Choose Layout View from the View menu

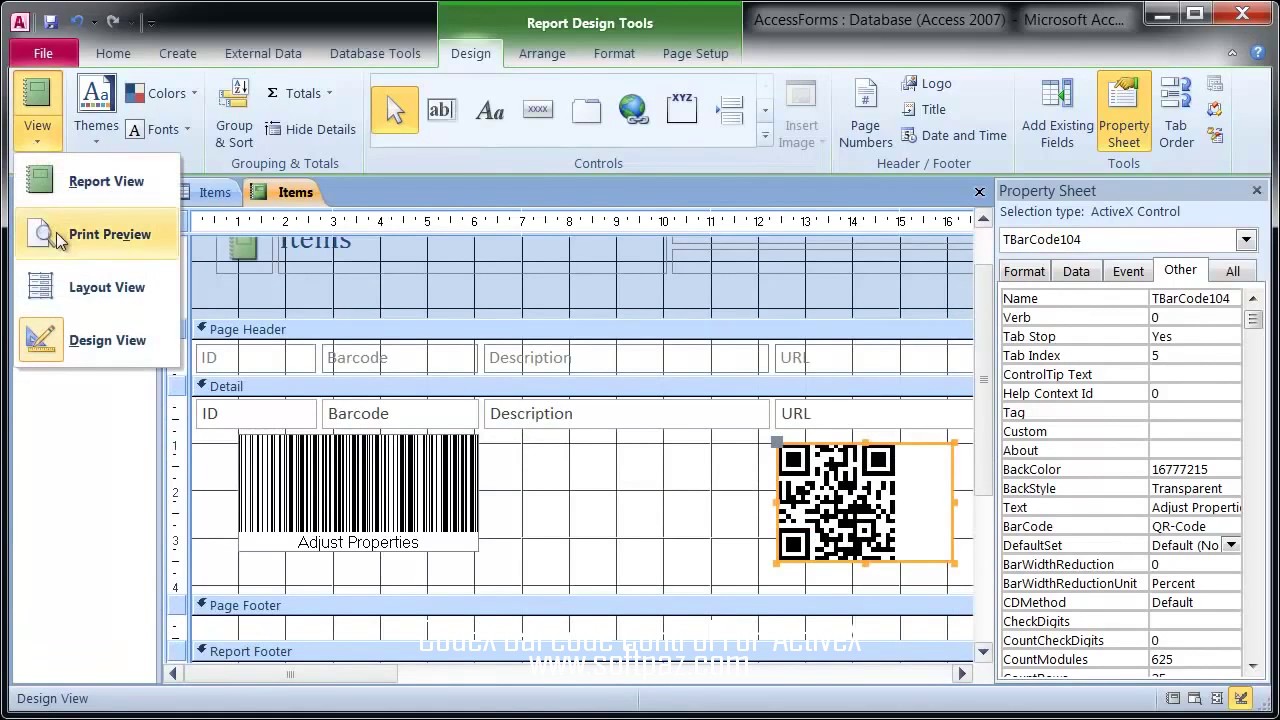[98, 287]
